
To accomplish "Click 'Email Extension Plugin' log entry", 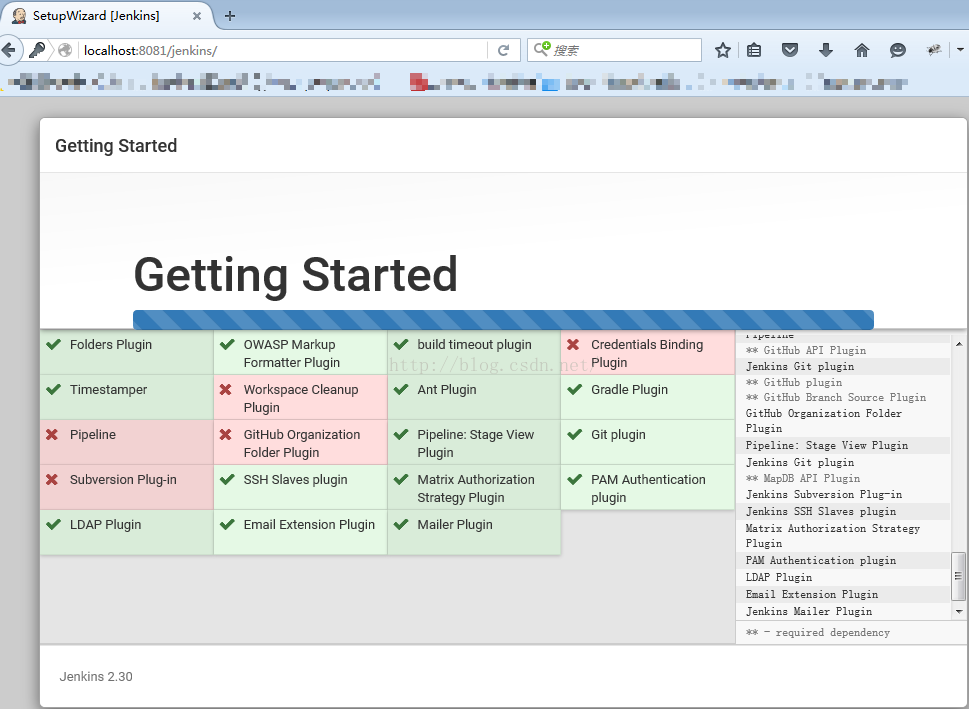I will 811,594.
